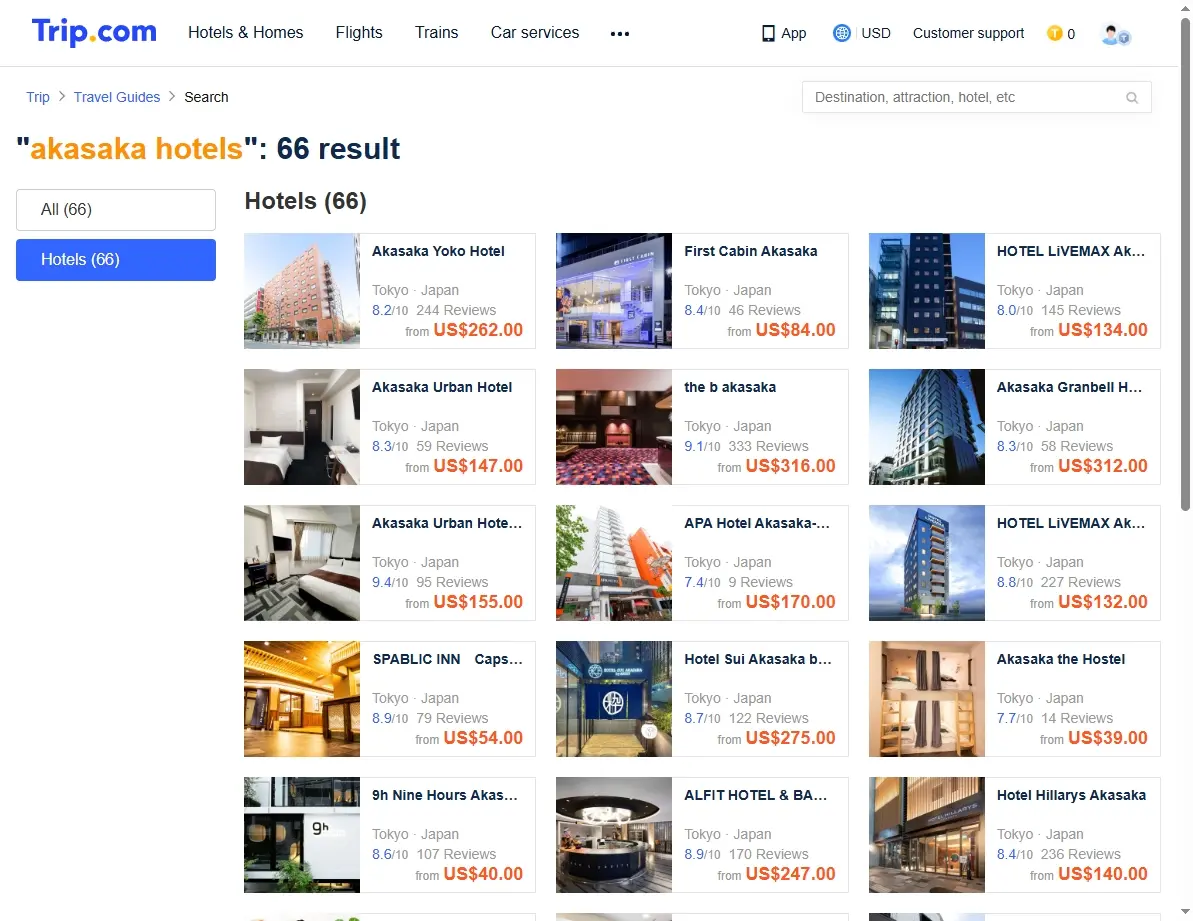
Task: Click the Trip.com logo
Action: click(x=94, y=32)
